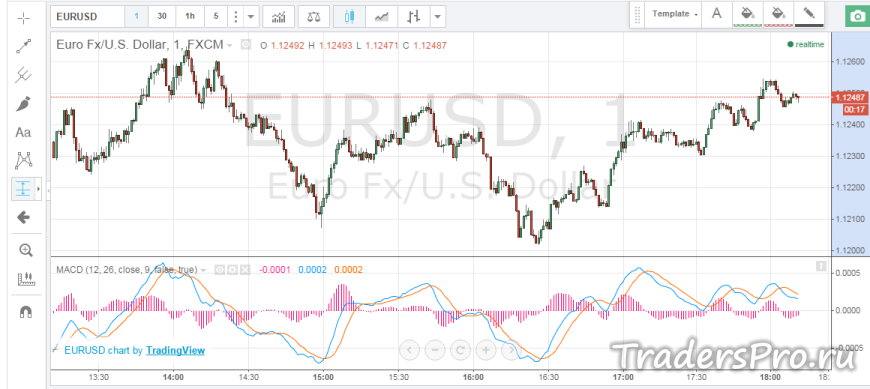Switch to line chart style
870x389 pixels.
381,17
